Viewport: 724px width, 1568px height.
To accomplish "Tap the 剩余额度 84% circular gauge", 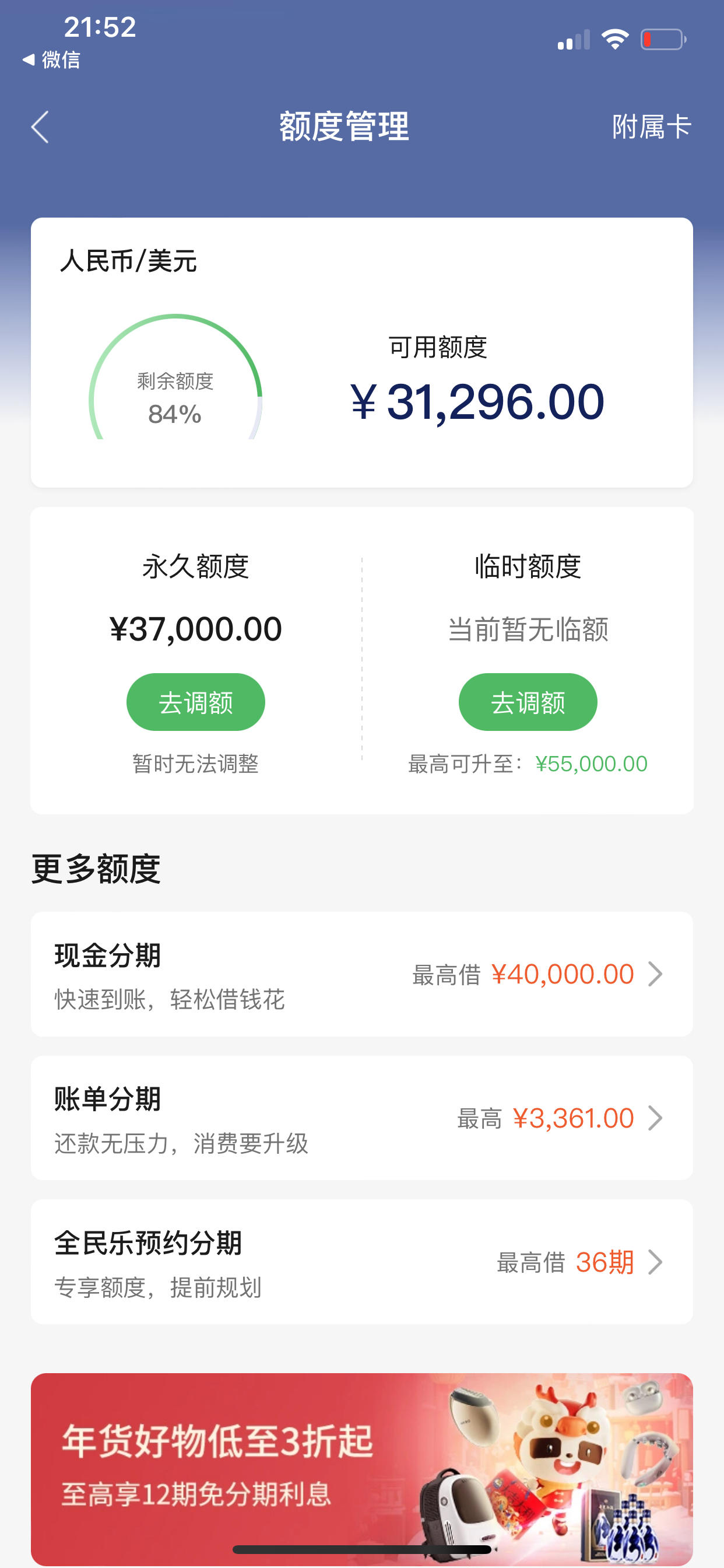I will [175, 377].
